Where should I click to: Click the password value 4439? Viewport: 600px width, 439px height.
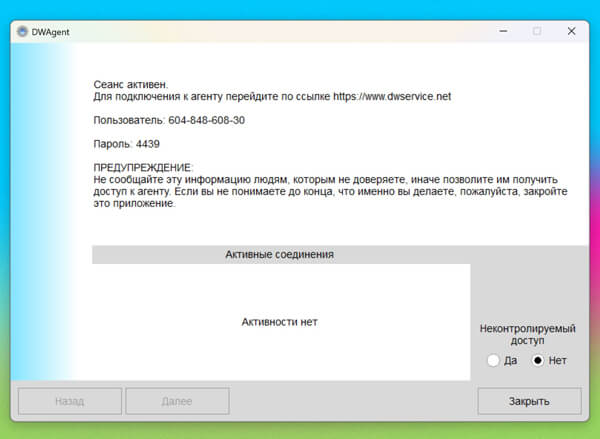pyautogui.click(x=147, y=144)
